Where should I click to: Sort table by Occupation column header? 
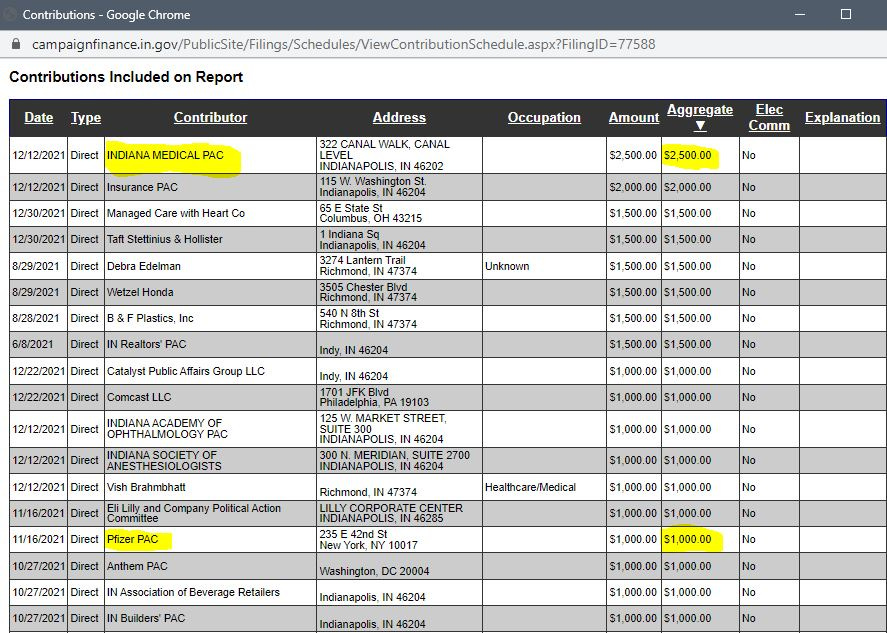pos(544,118)
